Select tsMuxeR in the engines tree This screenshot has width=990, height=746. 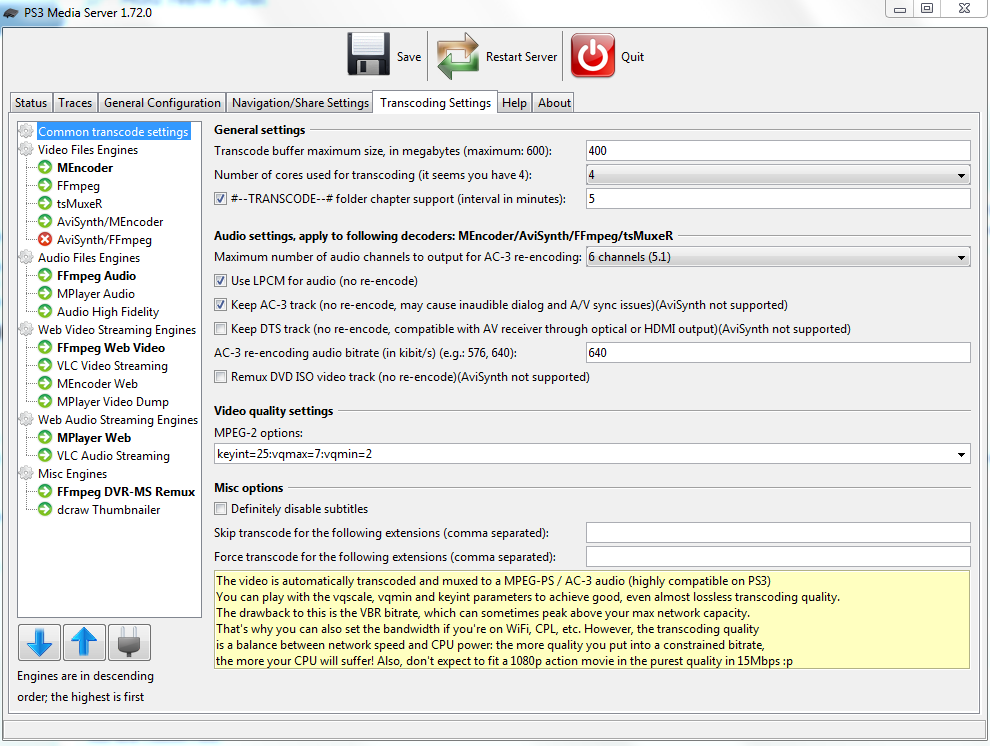pos(79,204)
